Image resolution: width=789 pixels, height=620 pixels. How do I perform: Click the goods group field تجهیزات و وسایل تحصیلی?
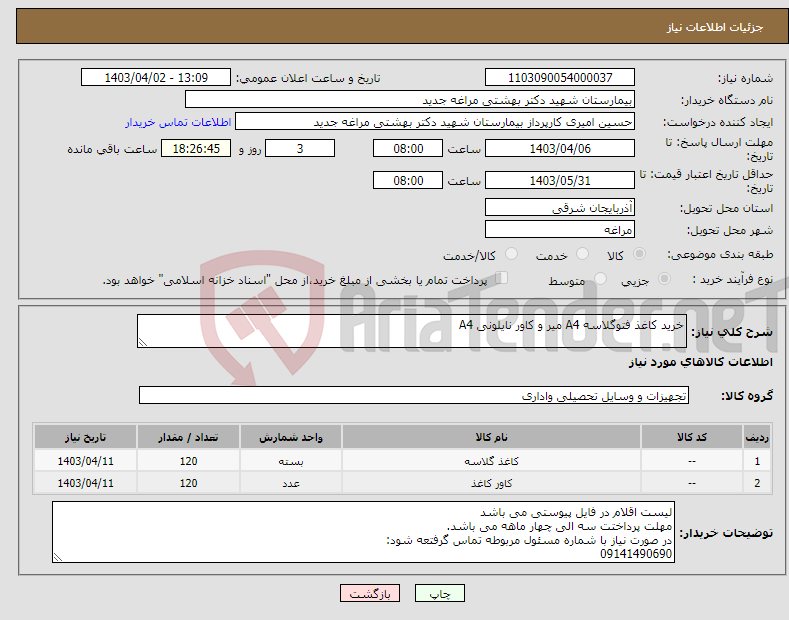coord(414,396)
